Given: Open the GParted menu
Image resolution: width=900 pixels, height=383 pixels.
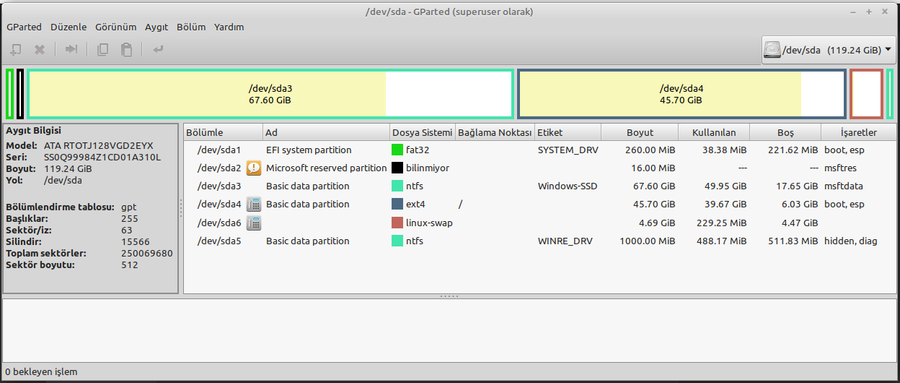Looking at the screenshot, I should (24, 27).
